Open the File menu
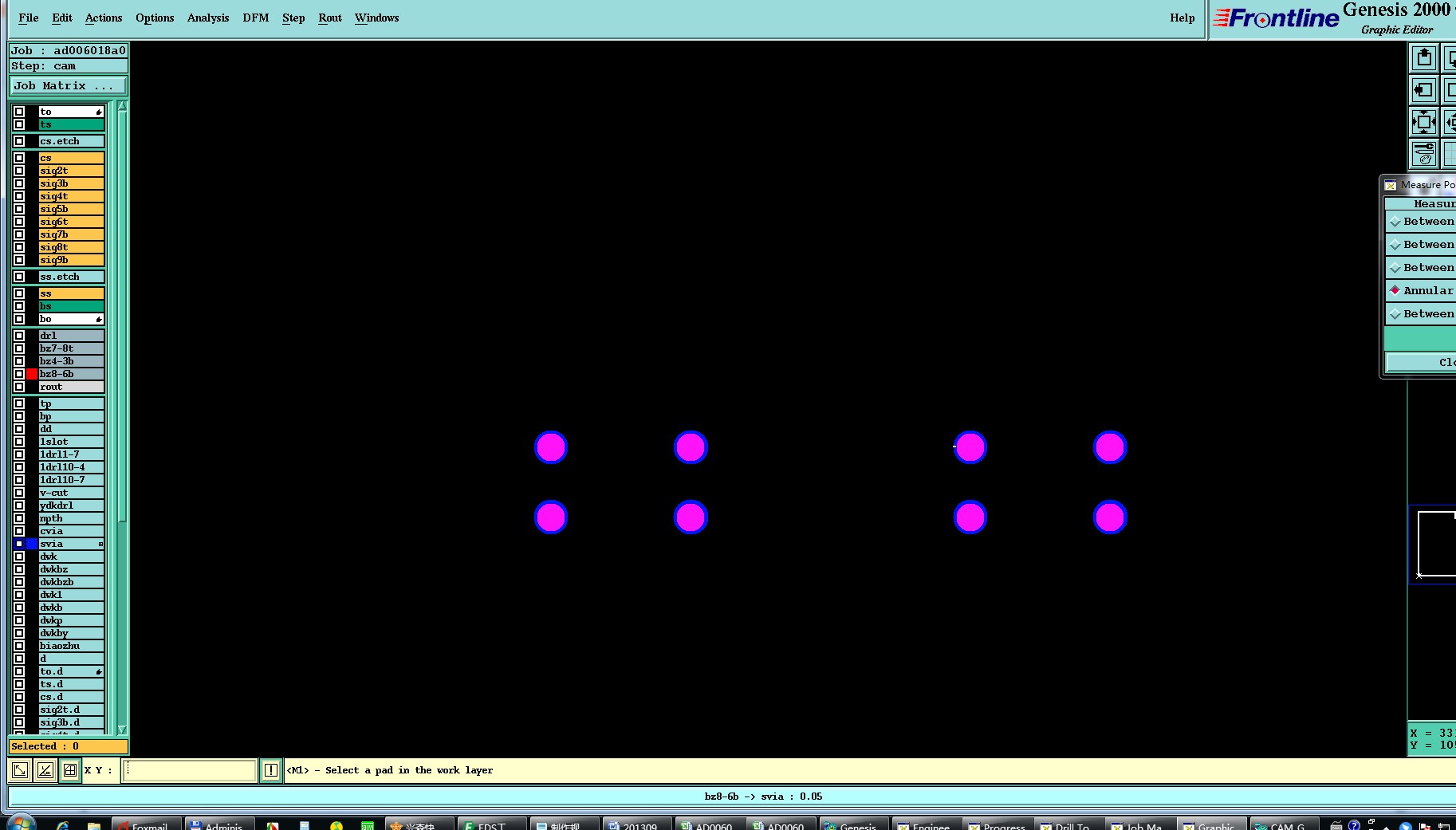1456x830 pixels. click(x=28, y=18)
